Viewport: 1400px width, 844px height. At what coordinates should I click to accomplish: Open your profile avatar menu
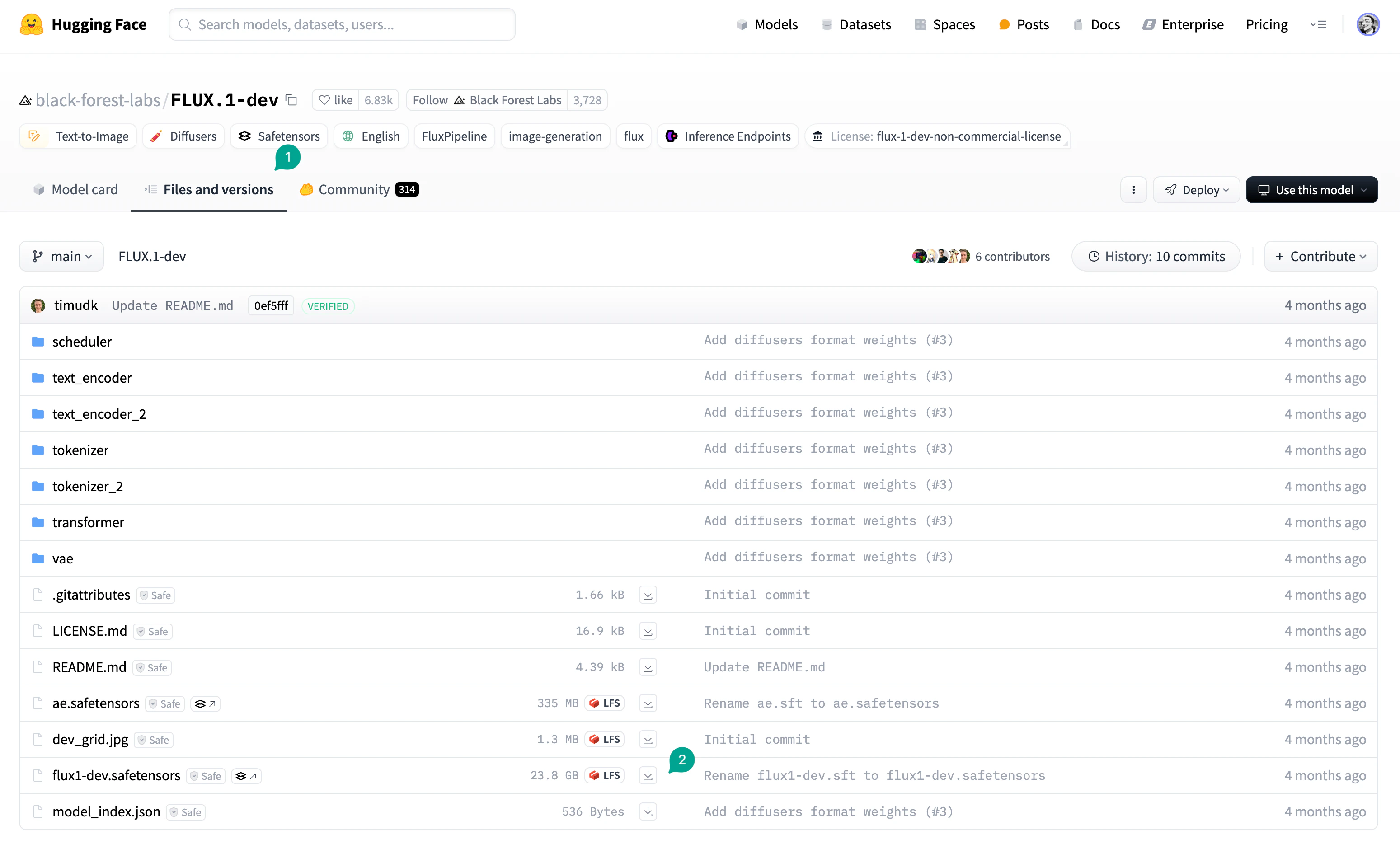point(1369,24)
